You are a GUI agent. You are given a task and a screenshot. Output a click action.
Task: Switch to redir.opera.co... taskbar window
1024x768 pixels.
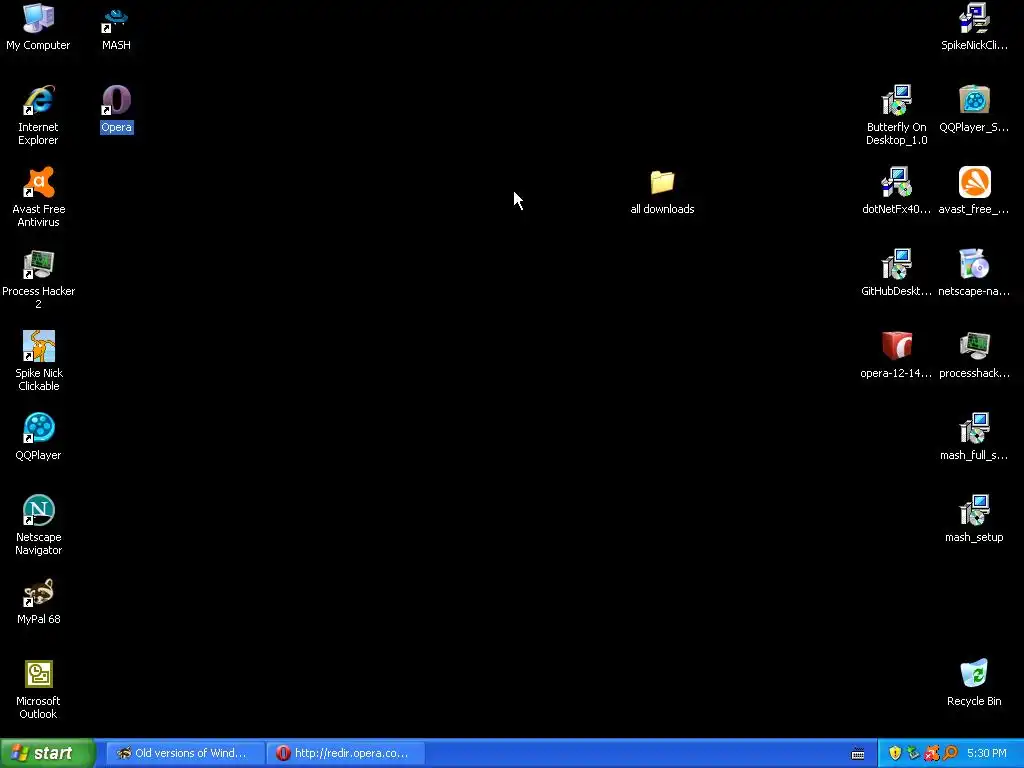point(345,753)
